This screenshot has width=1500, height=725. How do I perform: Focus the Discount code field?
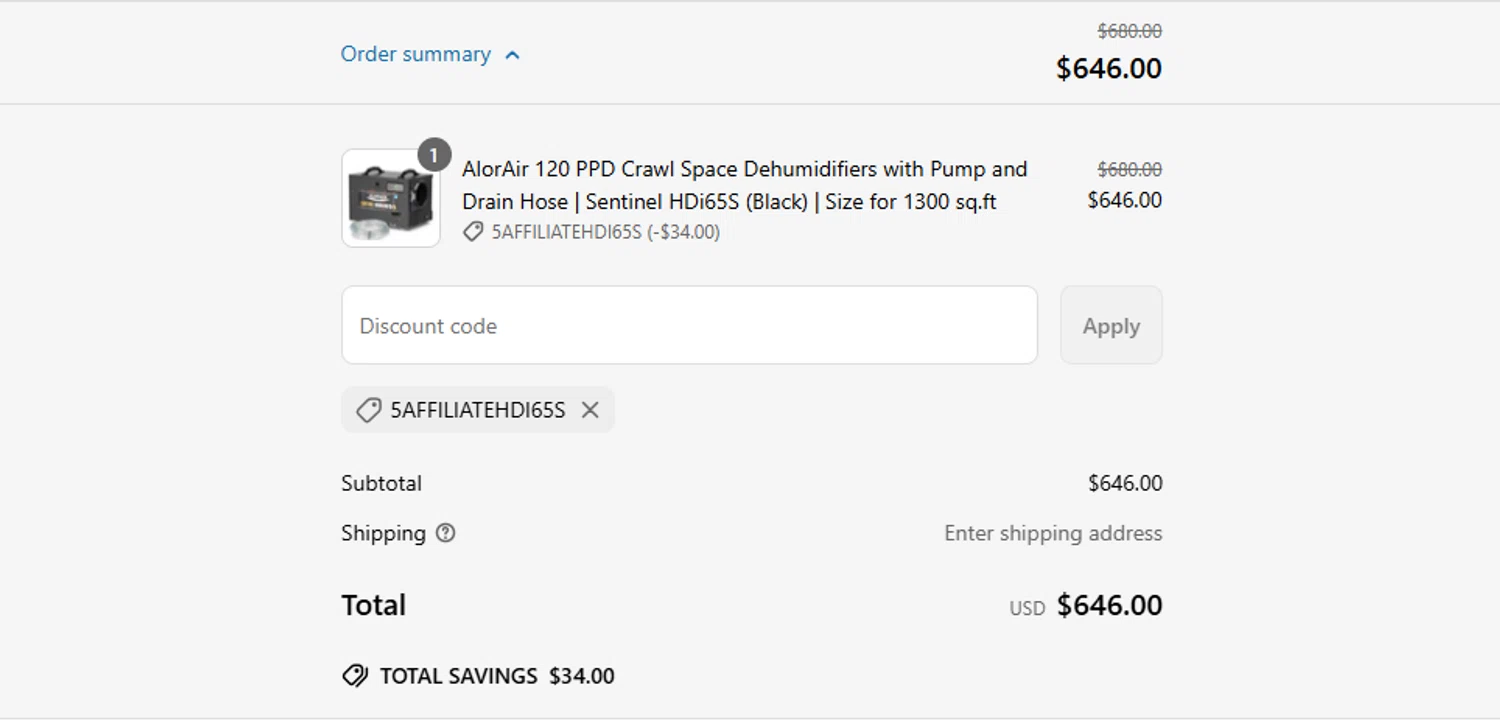coord(689,325)
